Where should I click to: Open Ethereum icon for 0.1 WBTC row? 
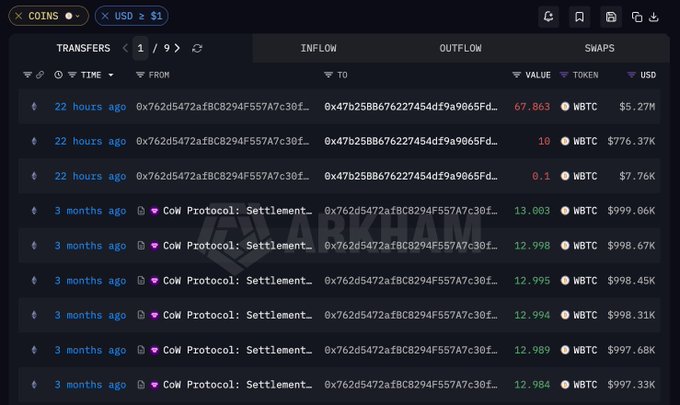(x=34, y=176)
